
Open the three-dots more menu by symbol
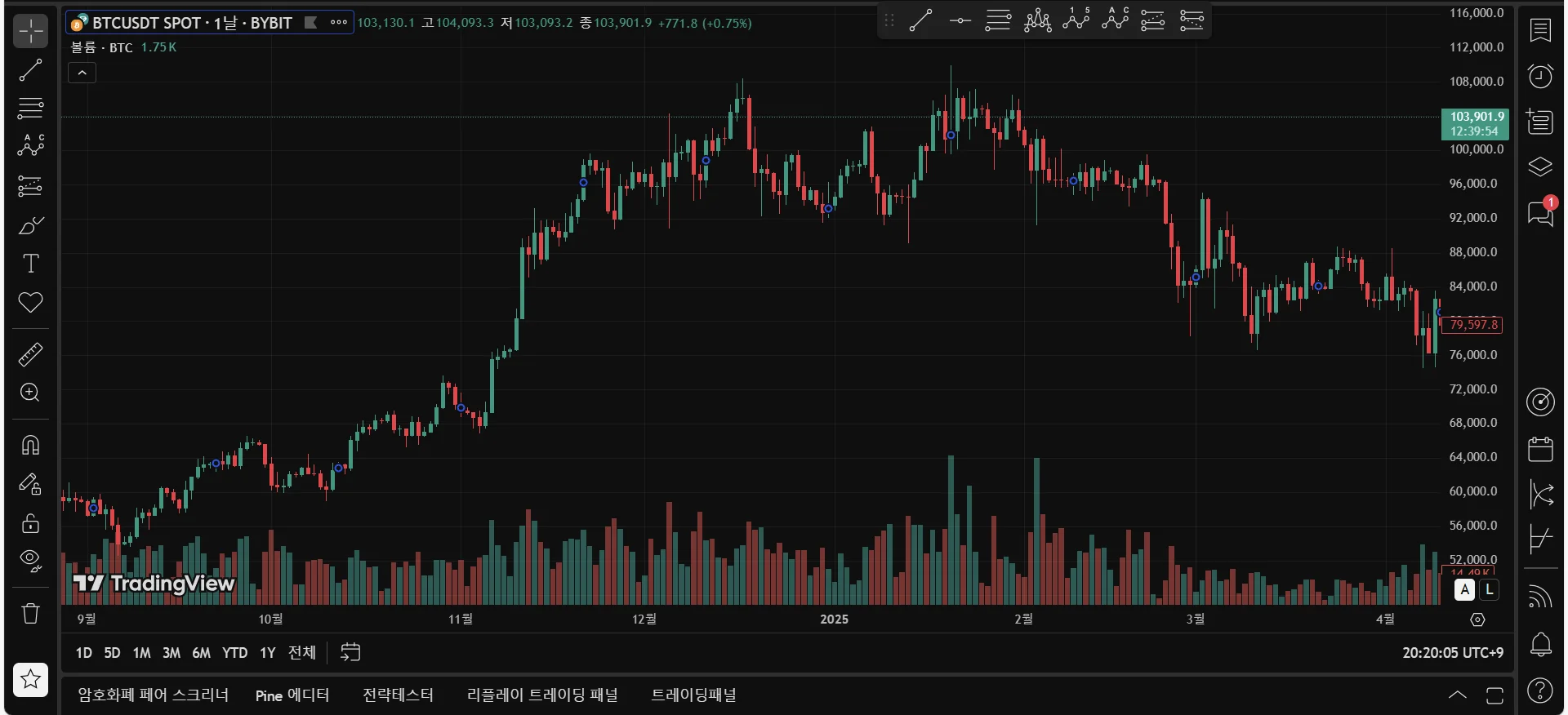(339, 23)
